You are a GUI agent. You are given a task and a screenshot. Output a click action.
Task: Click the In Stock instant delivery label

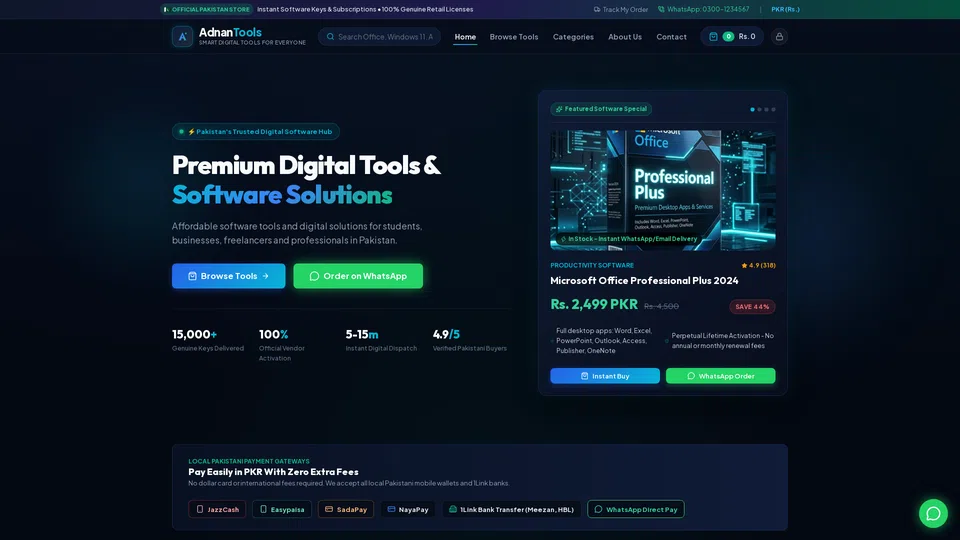628,239
